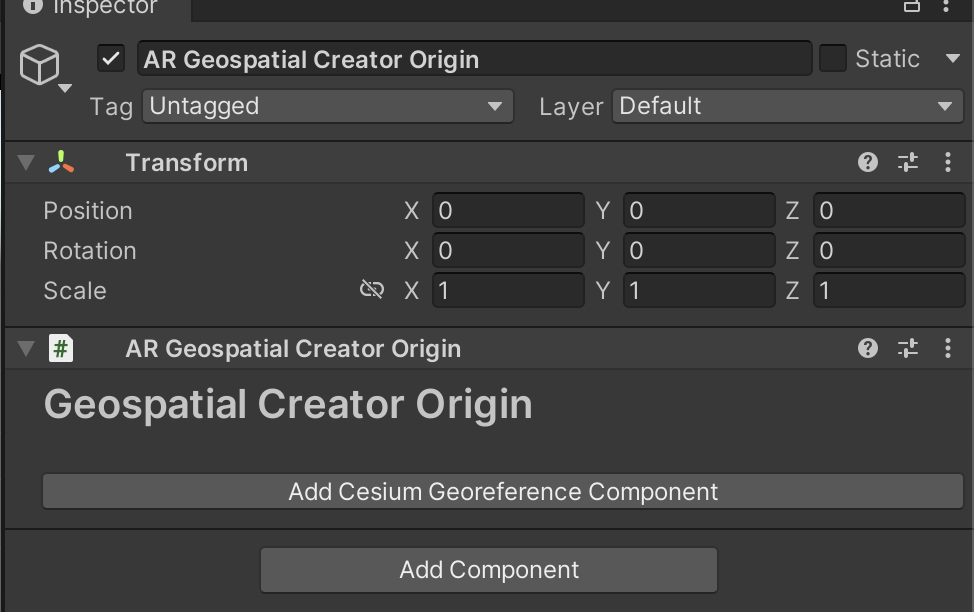Collapse the Transform component foldout
The height and width of the screenshot is (612, 974).
(x=24, y=162)
